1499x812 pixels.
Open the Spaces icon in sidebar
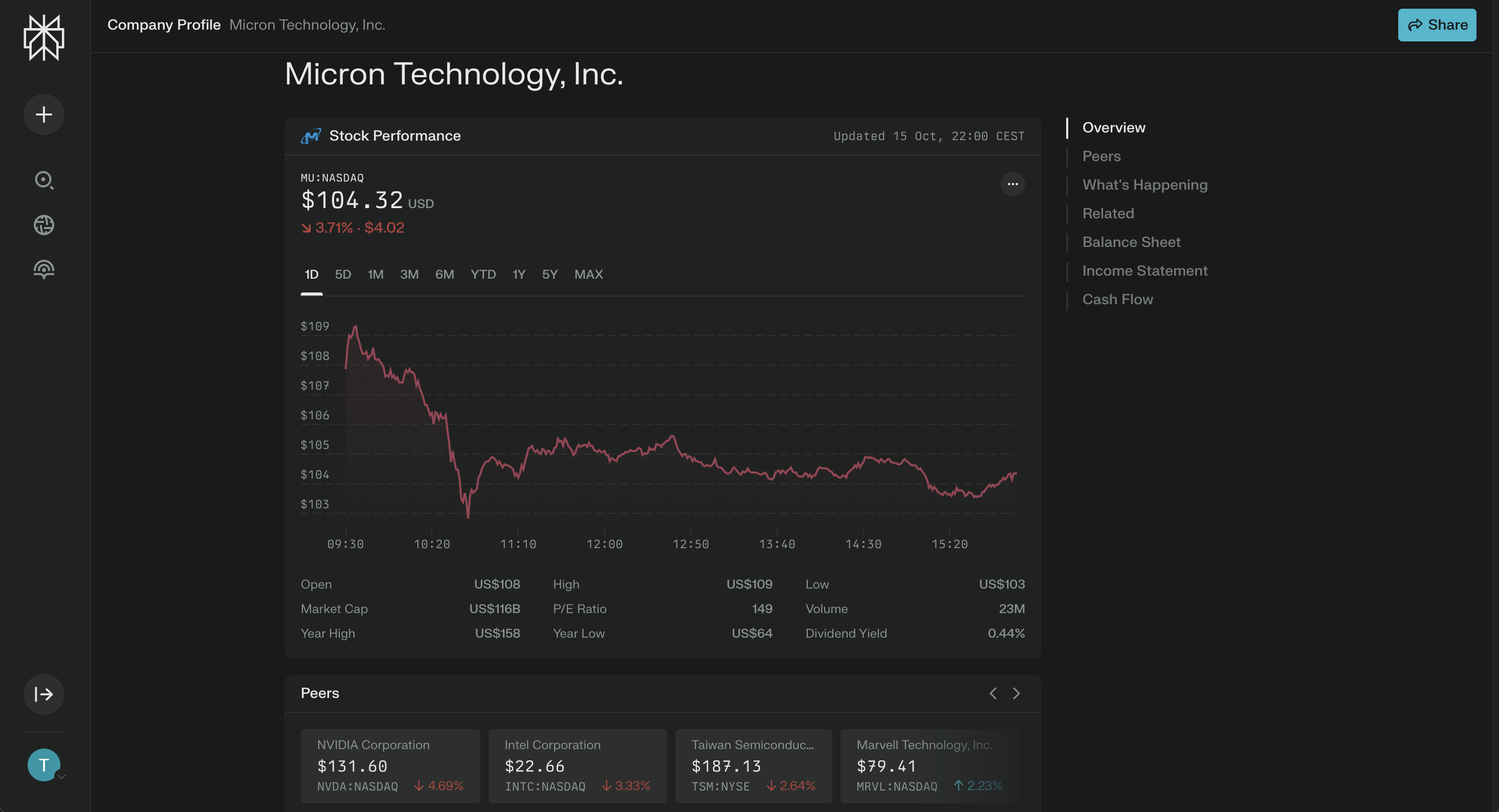pos(43,269)
